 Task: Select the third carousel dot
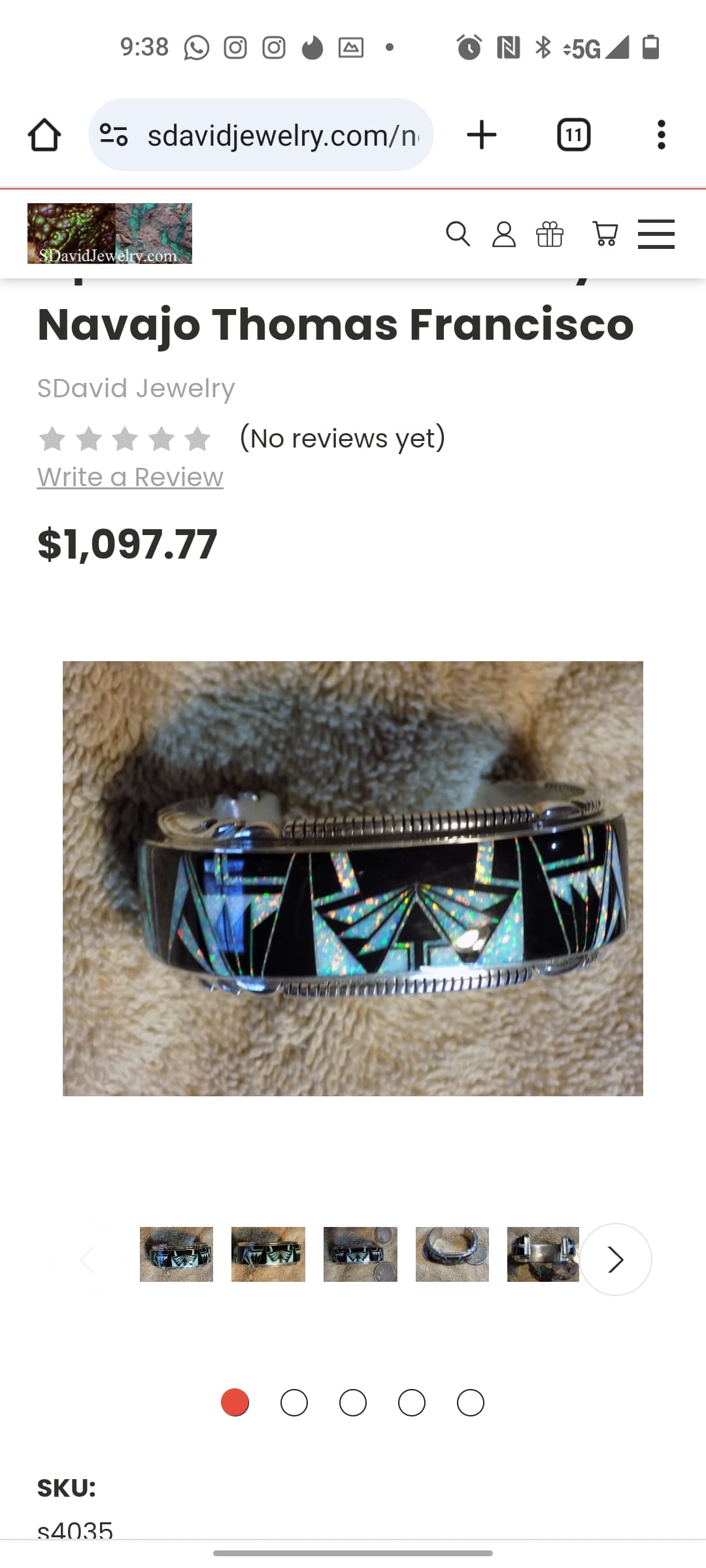tap(353, 1403)
